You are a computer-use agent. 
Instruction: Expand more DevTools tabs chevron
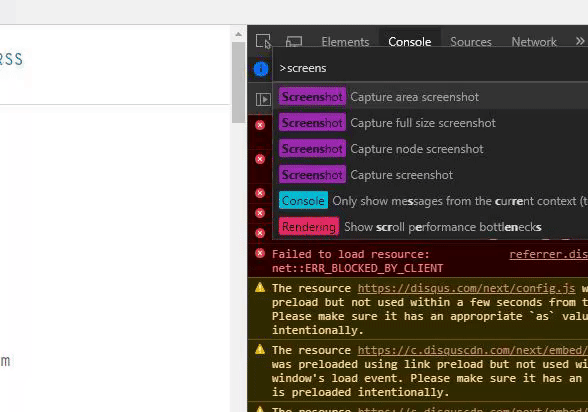(580, 41)
